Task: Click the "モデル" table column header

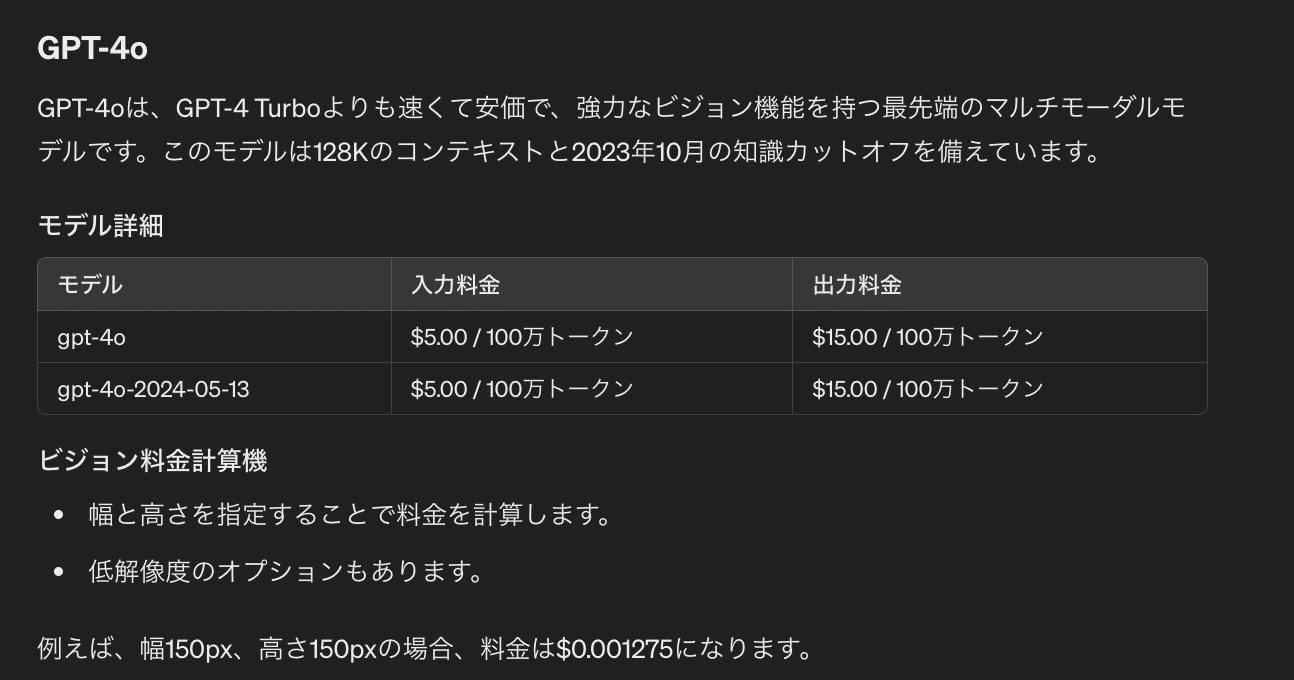Action: pyautogui.click(x=90, y=285)
